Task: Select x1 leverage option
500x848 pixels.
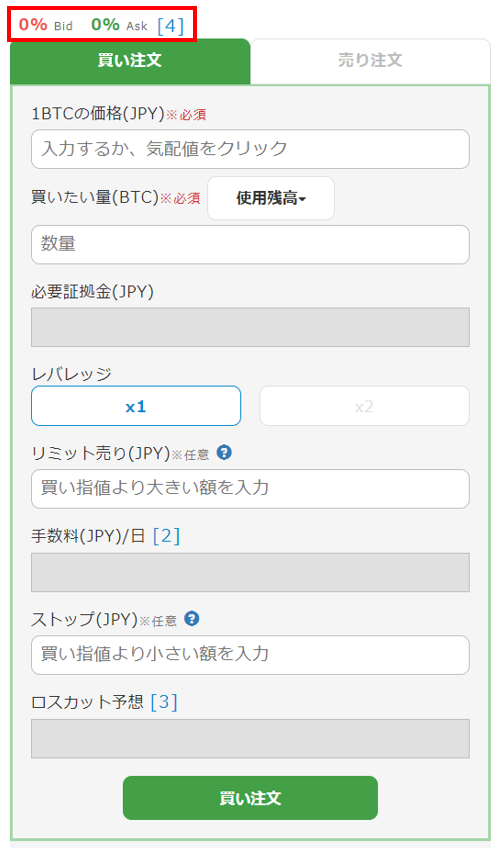Action: pyautogui.click(x=136, y=406)
